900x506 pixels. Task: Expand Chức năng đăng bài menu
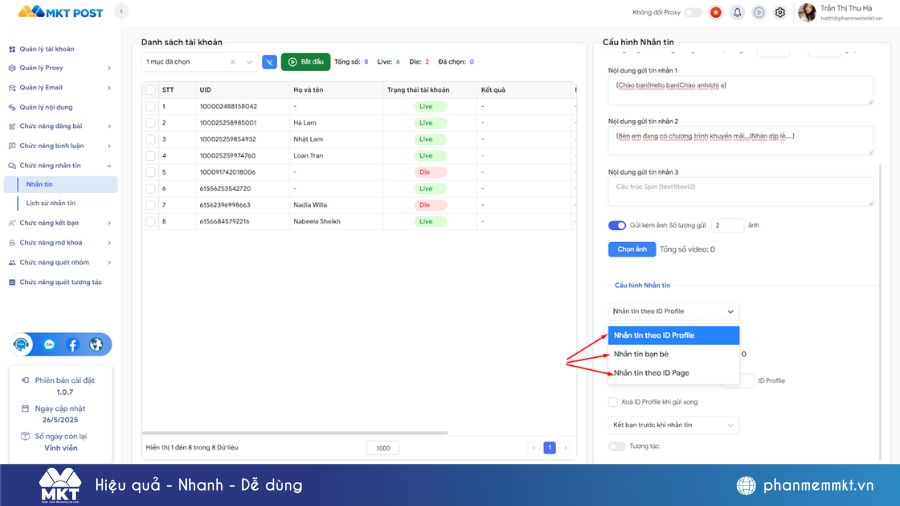coord(60,126)
